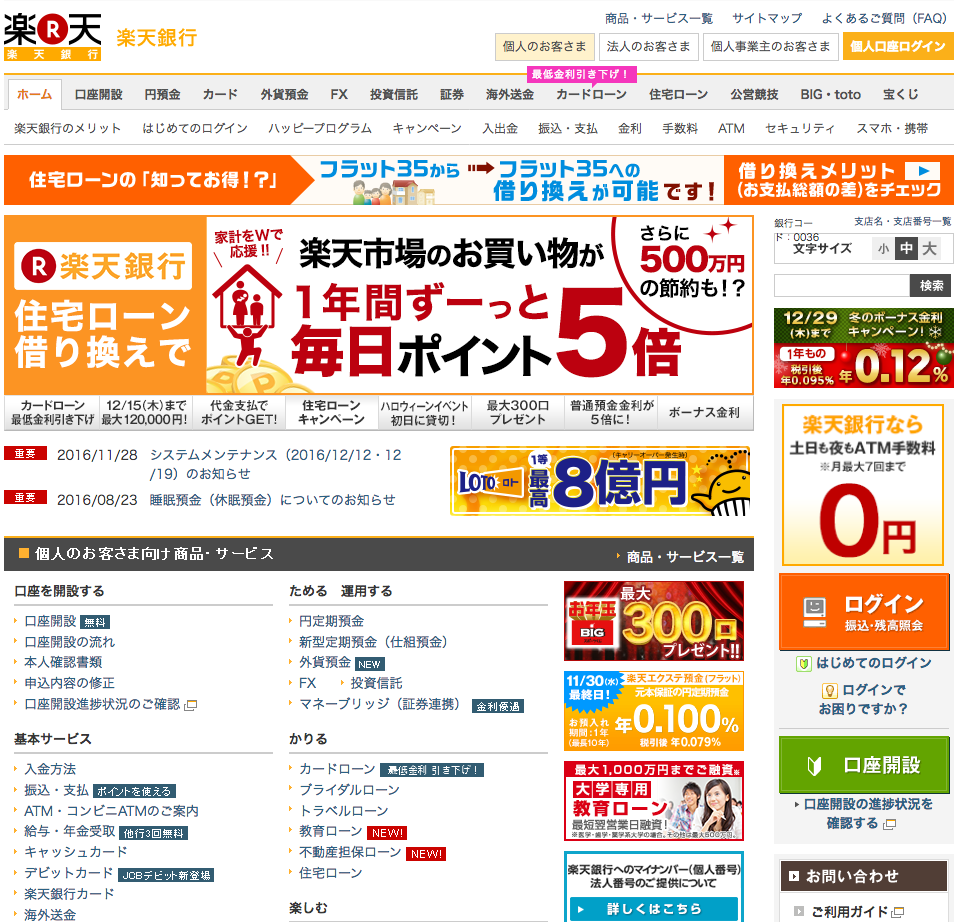Click the NEW badge next to 外貨預金
This screenshot has width=955, height=922.
coord(369,664)
